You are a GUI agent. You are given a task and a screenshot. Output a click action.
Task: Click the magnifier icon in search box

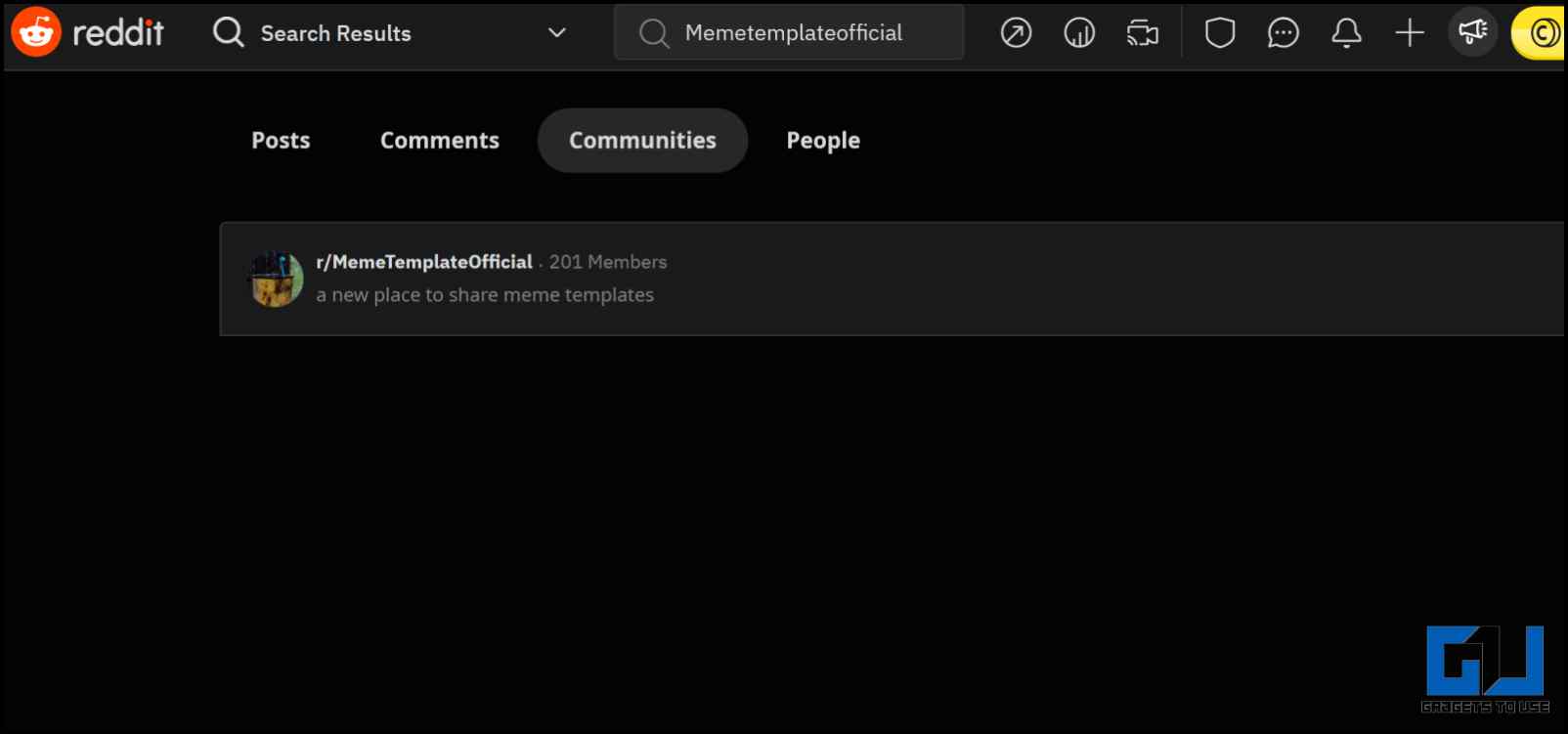tap(654, 33)
